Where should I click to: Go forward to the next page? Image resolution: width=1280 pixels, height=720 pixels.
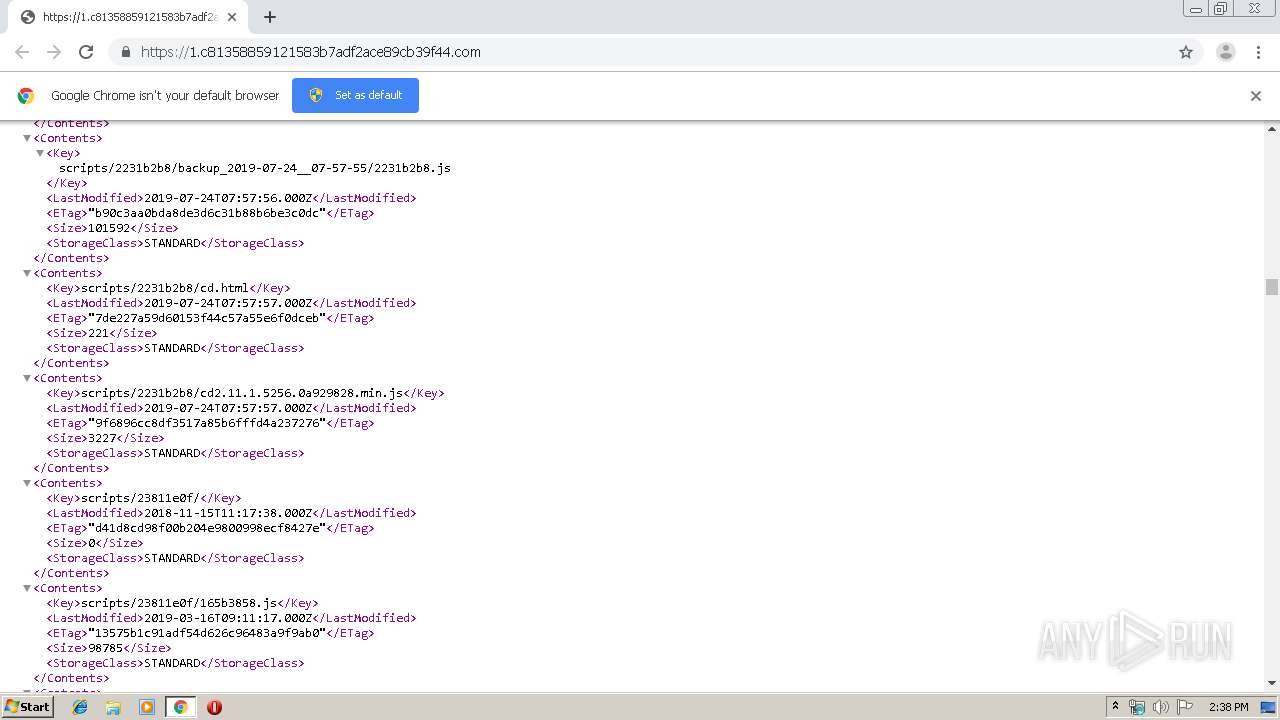tap(54, 52)
